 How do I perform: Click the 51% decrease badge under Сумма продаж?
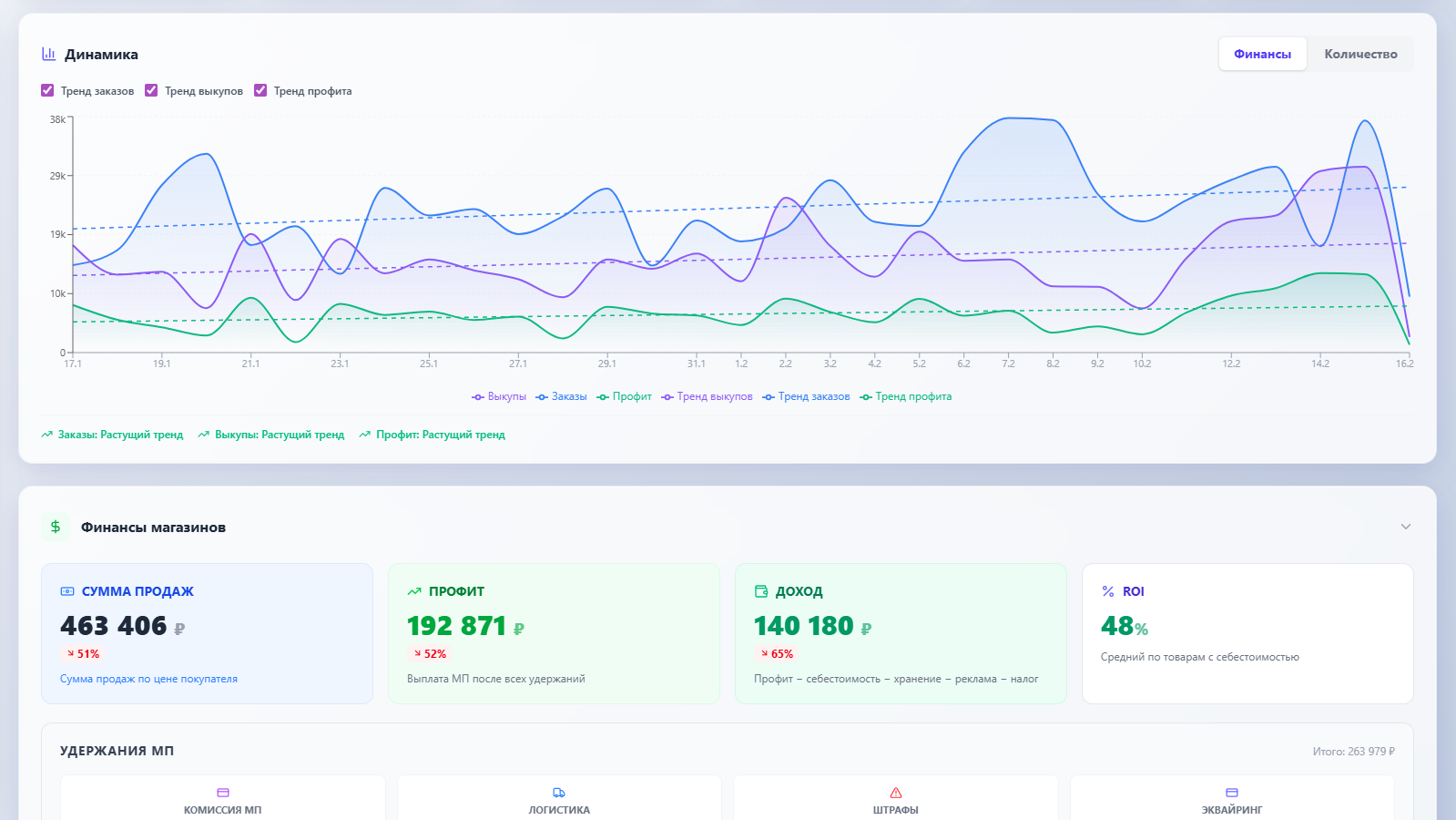point(83,654)
